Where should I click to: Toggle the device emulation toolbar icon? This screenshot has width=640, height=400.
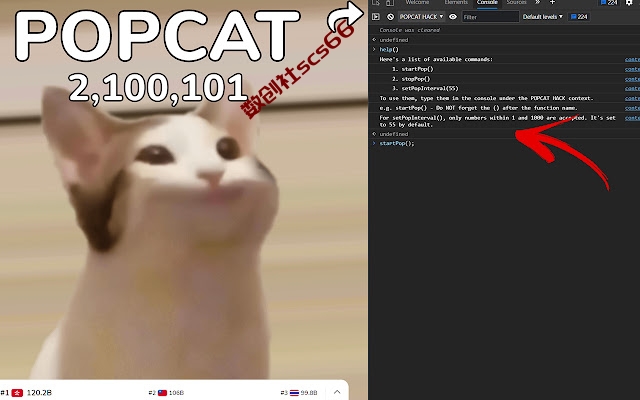390,2
